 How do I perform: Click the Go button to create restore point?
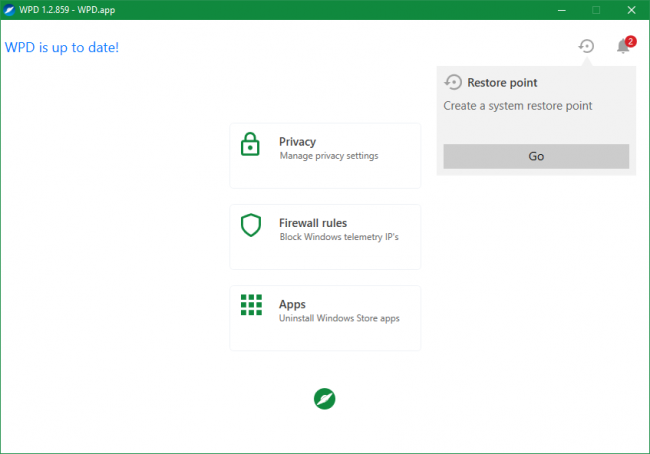536,156
